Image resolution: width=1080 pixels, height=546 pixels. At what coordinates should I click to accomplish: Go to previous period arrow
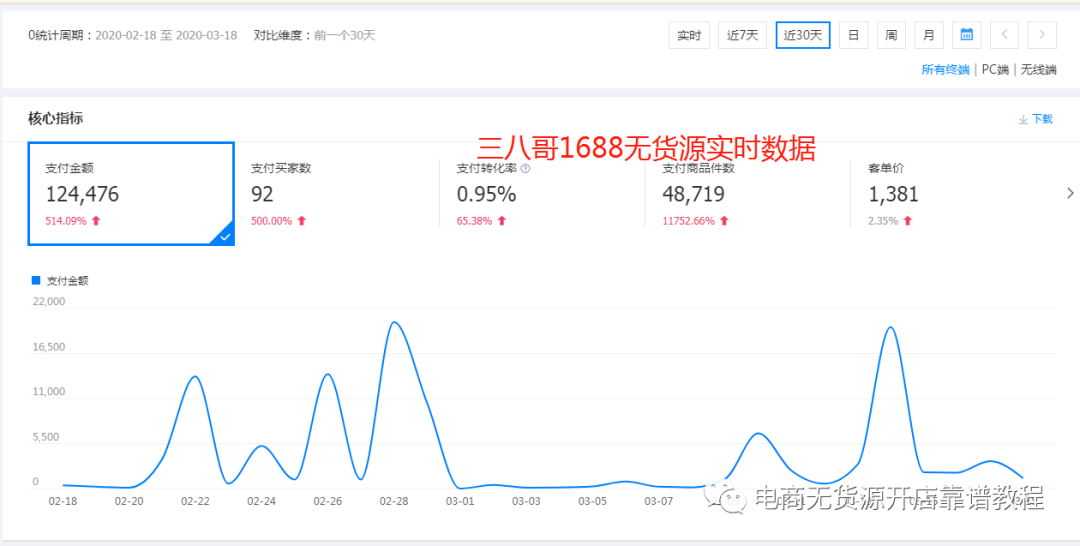point(1004,35)
